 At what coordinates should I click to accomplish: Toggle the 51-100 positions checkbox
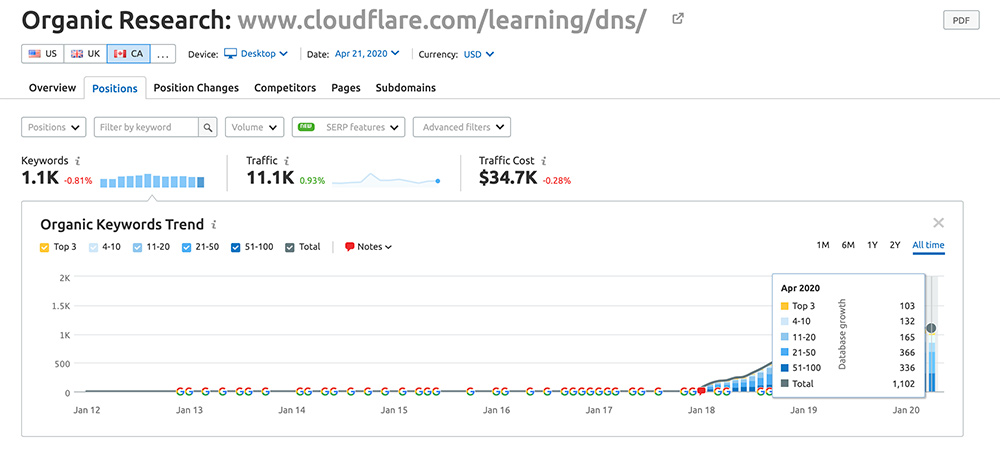(x=235, y=247)
